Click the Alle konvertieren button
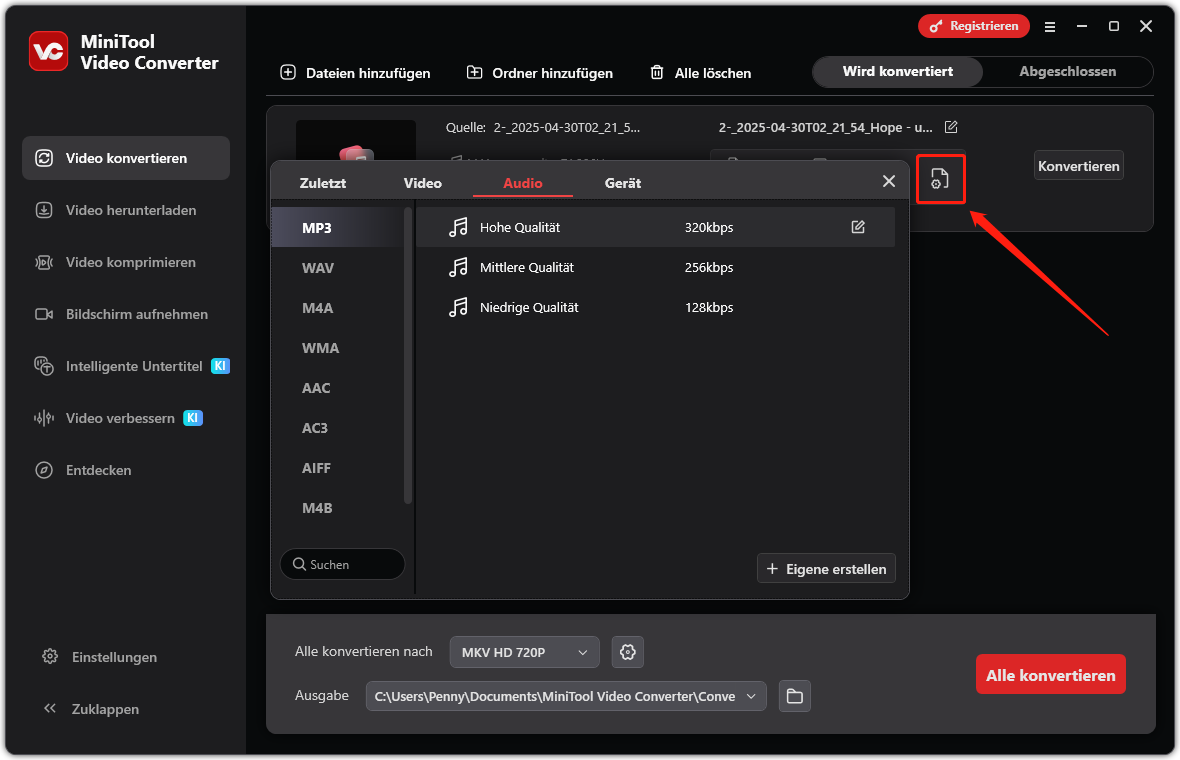 1051,674
